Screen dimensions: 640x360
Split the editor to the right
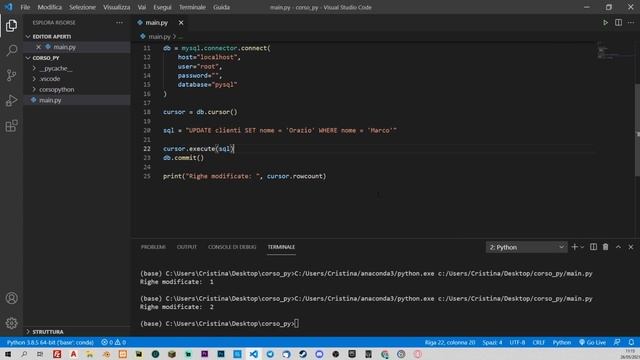pyautogui.click(x=618, y=23)
